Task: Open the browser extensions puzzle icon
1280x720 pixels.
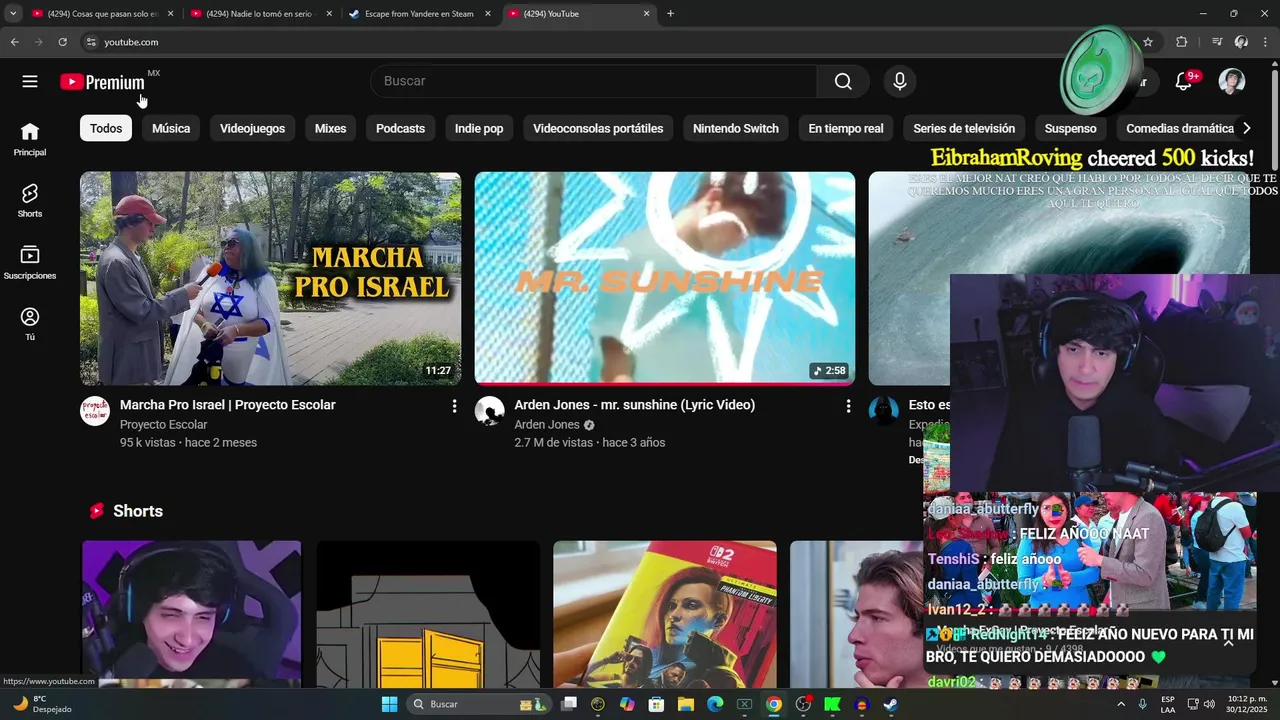Action: (1181, 42)
